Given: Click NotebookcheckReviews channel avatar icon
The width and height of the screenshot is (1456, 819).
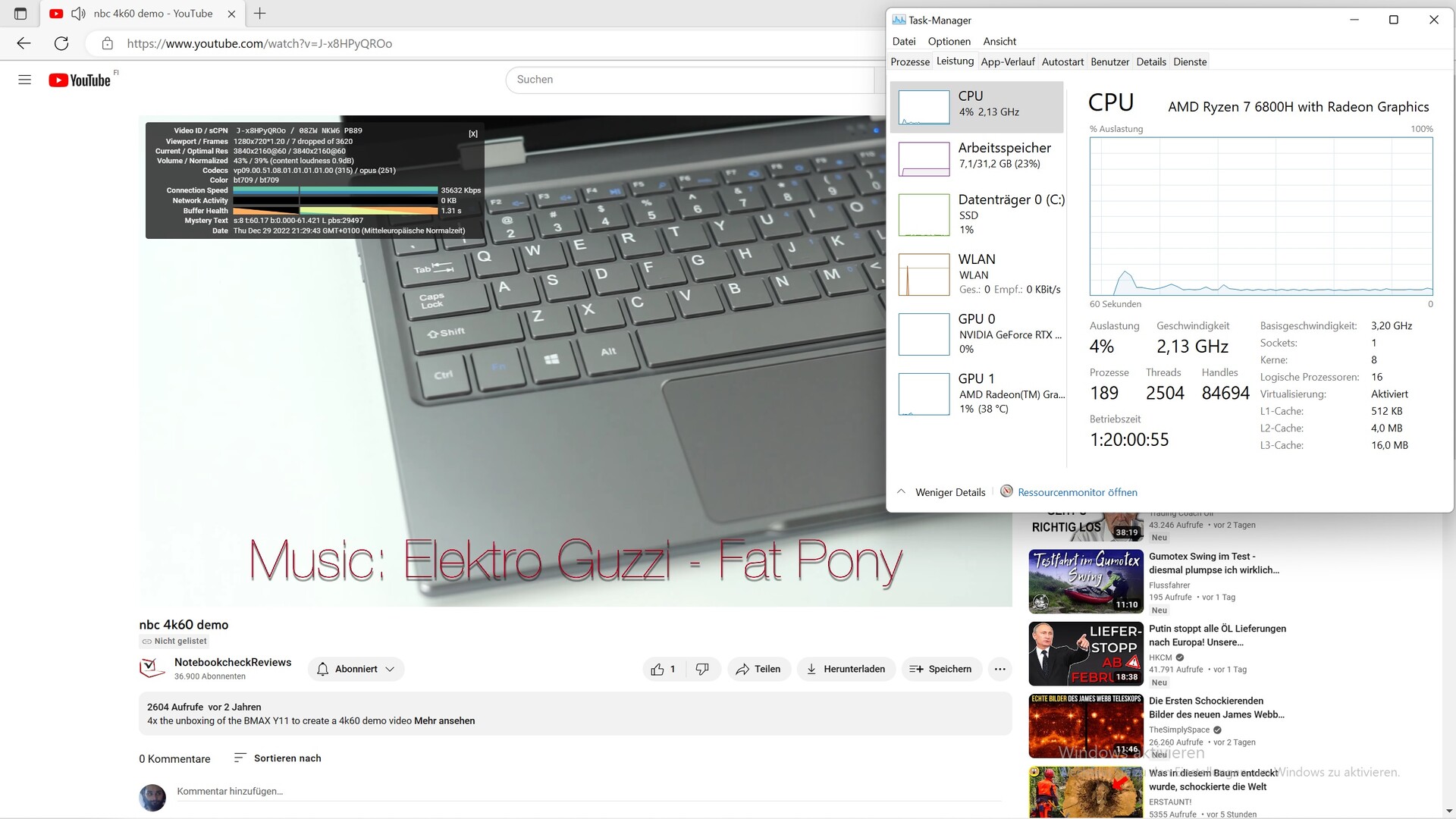Looking at the screenshot, I should click(x=152, y=668).
